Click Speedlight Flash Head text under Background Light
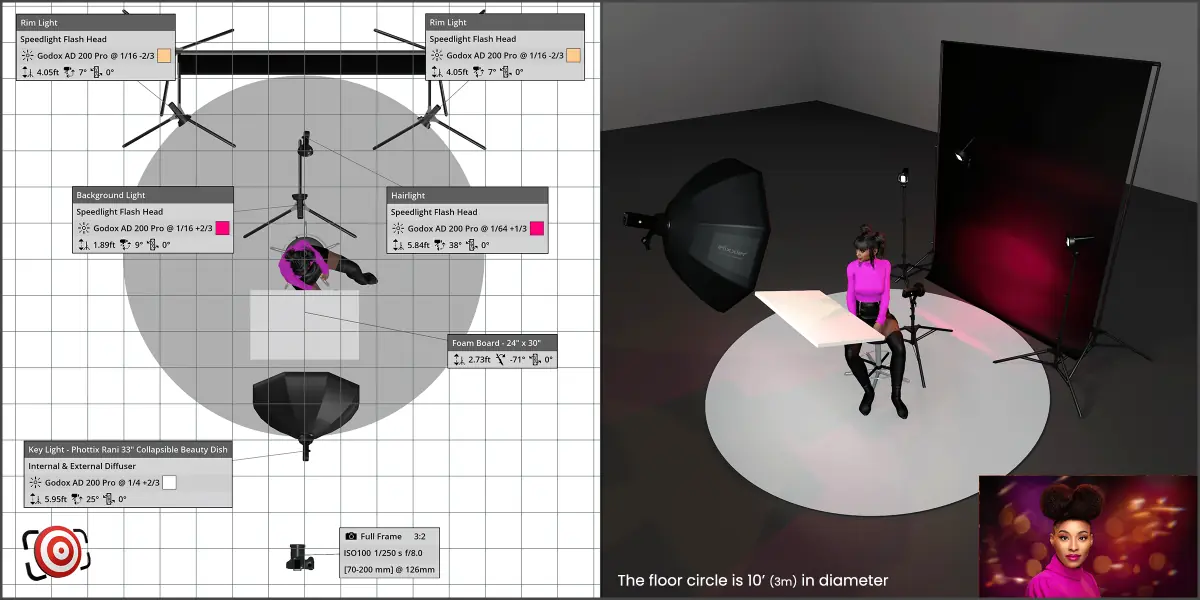This screenshot has width=1200, height=600. point(119,212)
